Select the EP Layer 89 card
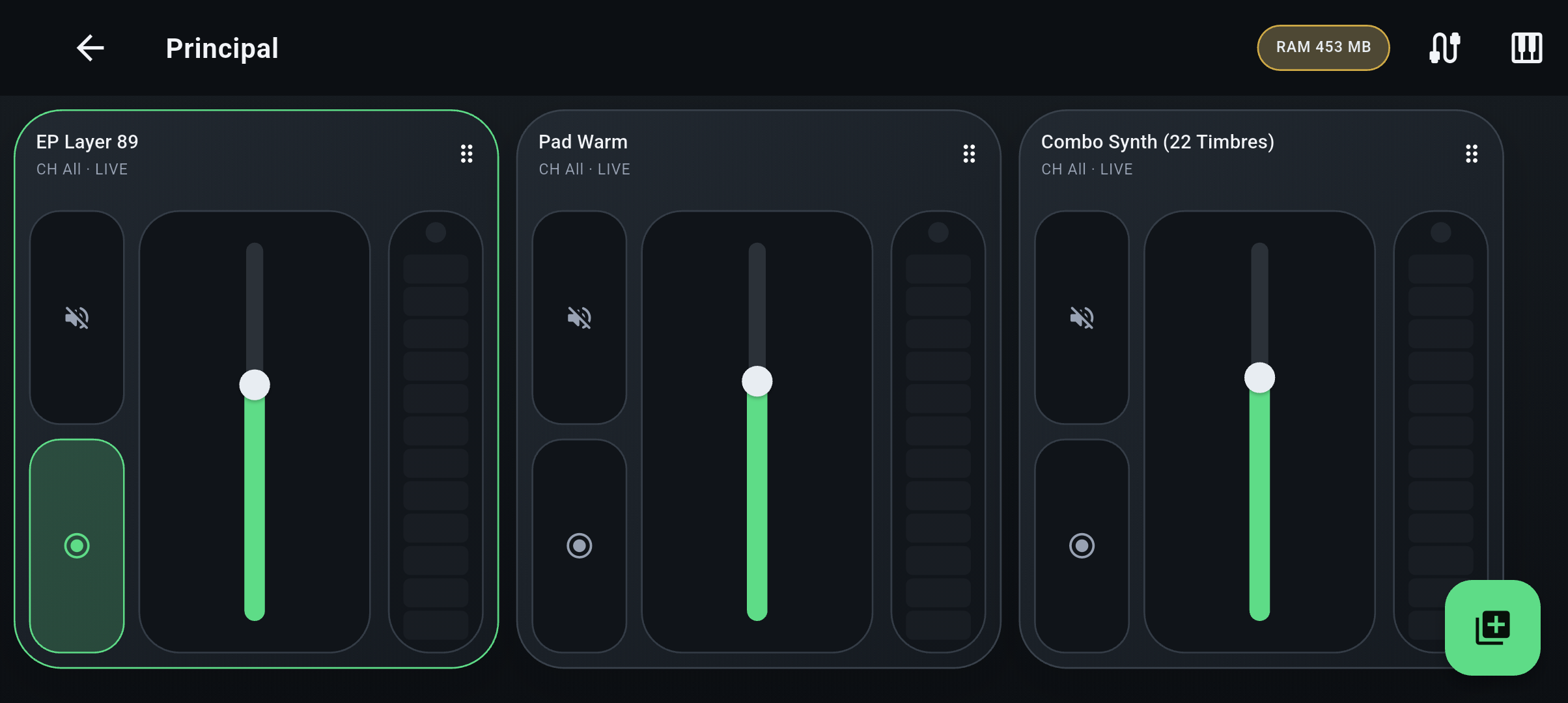This screenshot has height=703, width=1568. [87, 141]
